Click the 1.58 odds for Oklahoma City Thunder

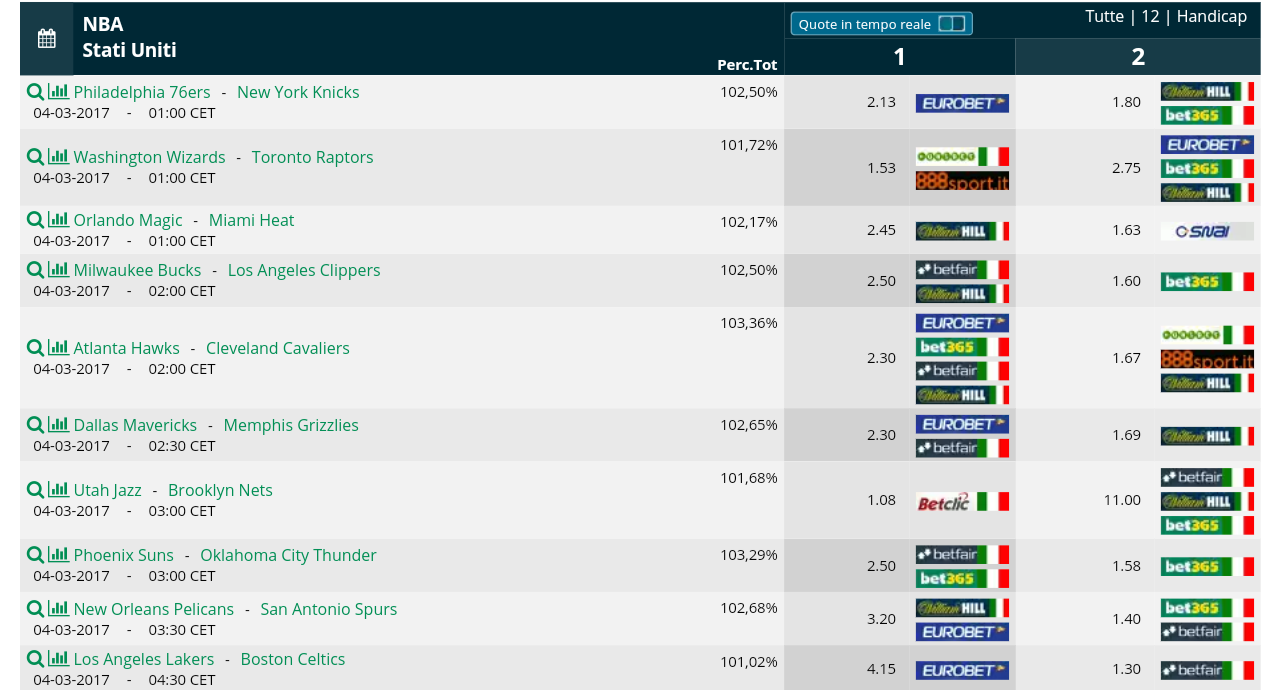coord(1126,566)
